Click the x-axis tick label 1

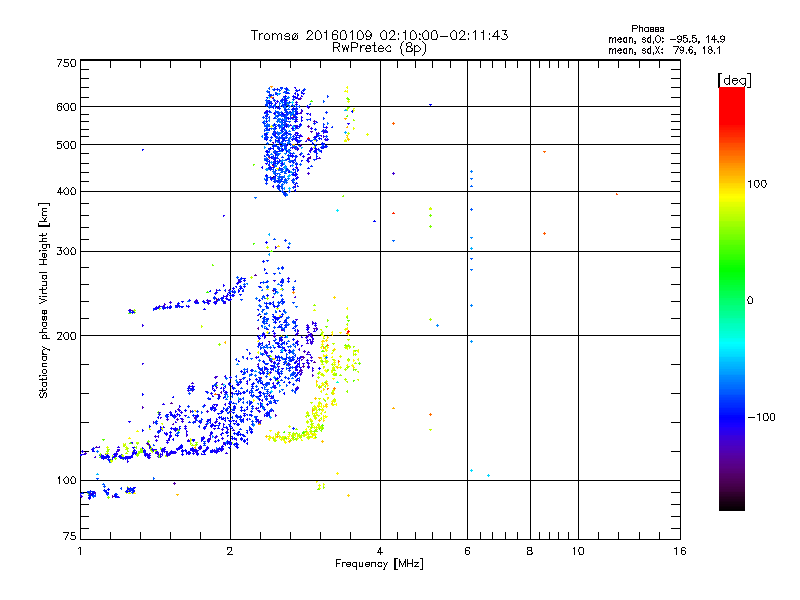point(80,551)
